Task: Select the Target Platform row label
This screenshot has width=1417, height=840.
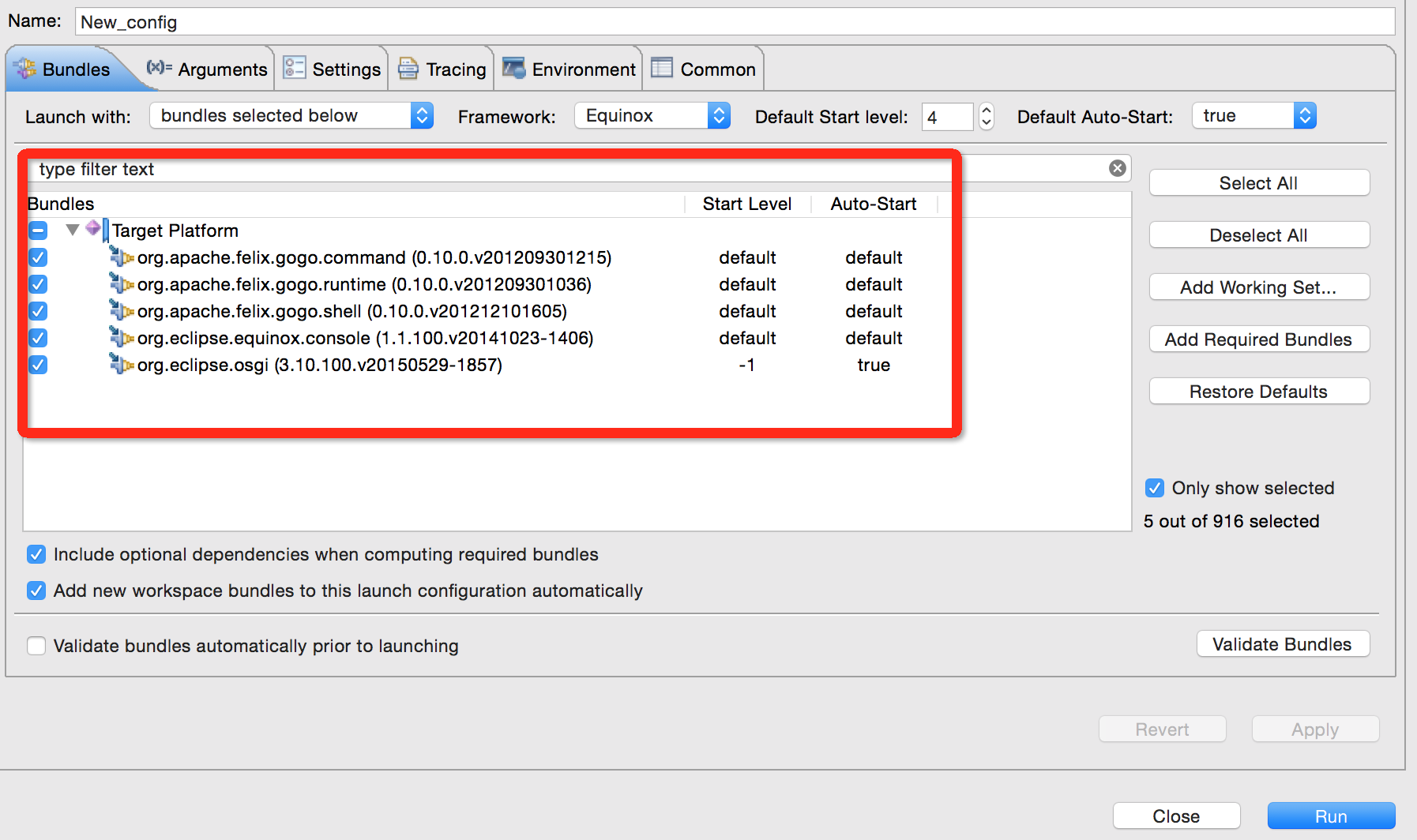Action: pyautogui.click(x=175, y=231)
